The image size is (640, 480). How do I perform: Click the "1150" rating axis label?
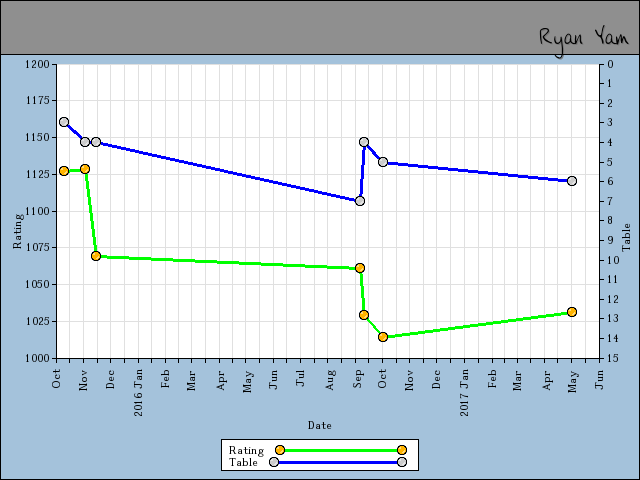(x=38, y=138)
